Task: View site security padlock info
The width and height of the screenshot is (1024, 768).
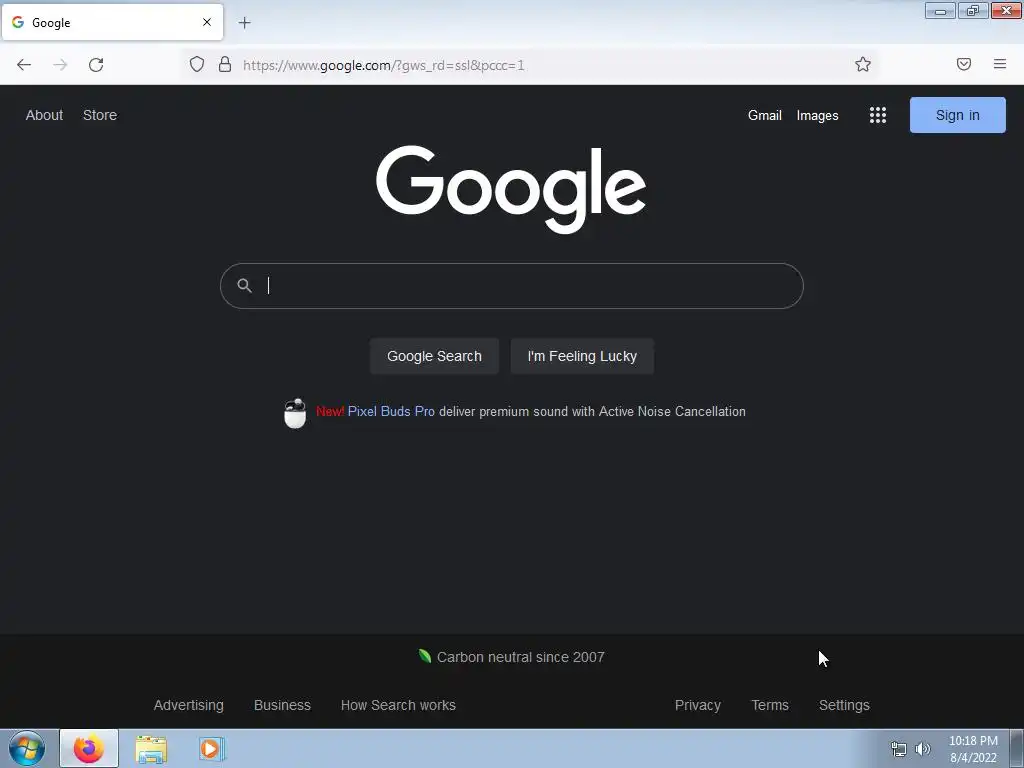Action: click(x=225, y=64)
